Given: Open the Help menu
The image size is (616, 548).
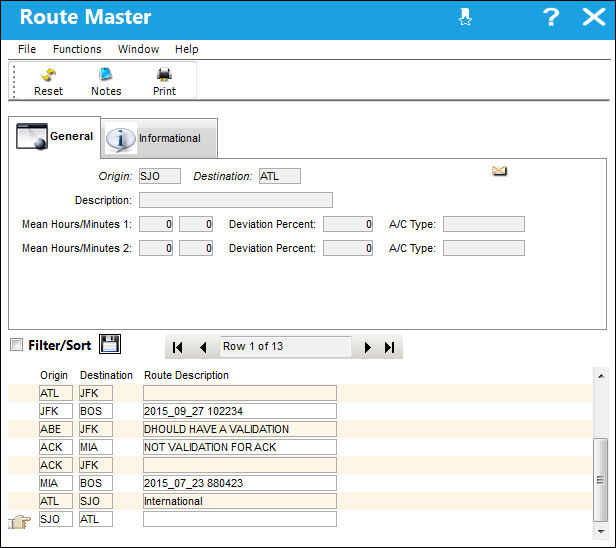Looking at the screenshot, I should (x=187, y=49).
